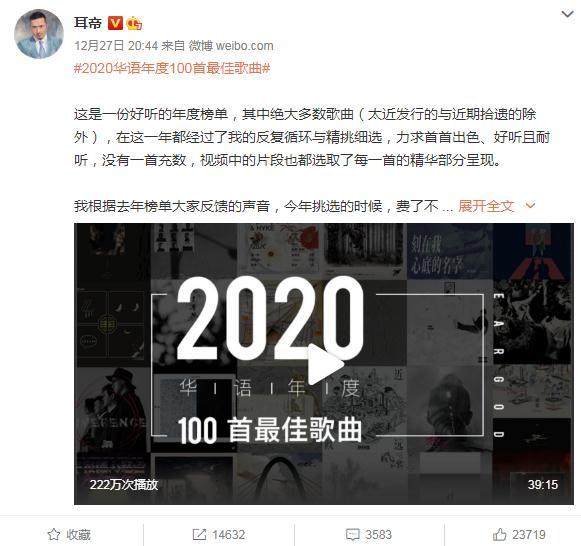Click the 收藏 favorite label
This screenshot has width=581, height=546.
point(79,535)
